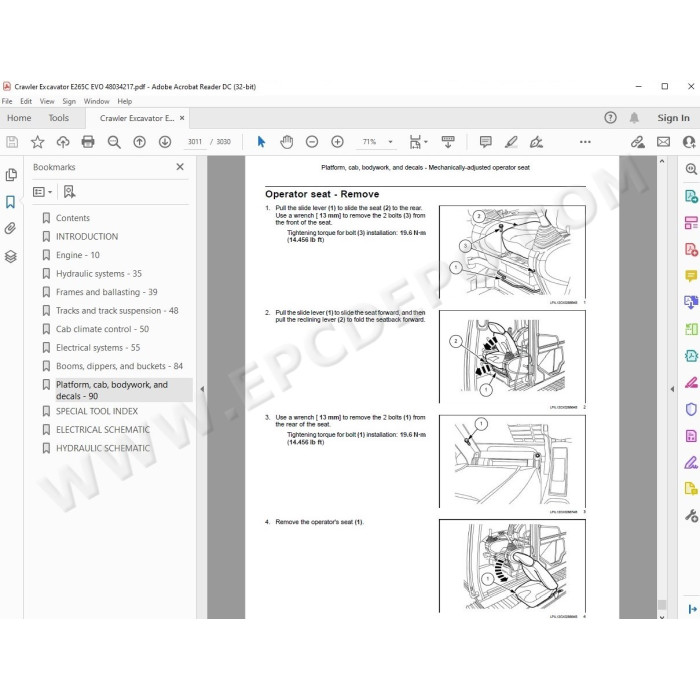The image size is (700, 700).
Task: Open right pane search tool
Action: 691,169
